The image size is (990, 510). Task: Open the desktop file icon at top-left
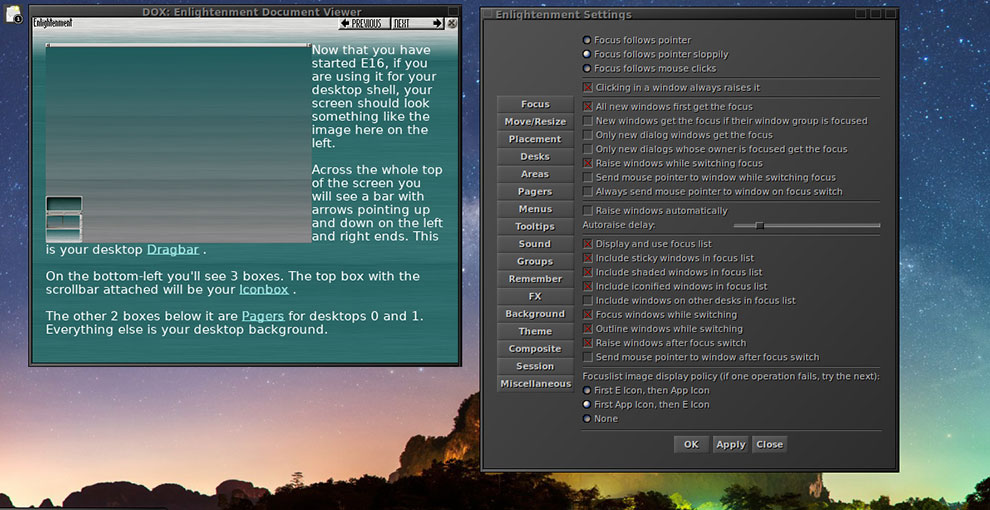pos(13,14)
